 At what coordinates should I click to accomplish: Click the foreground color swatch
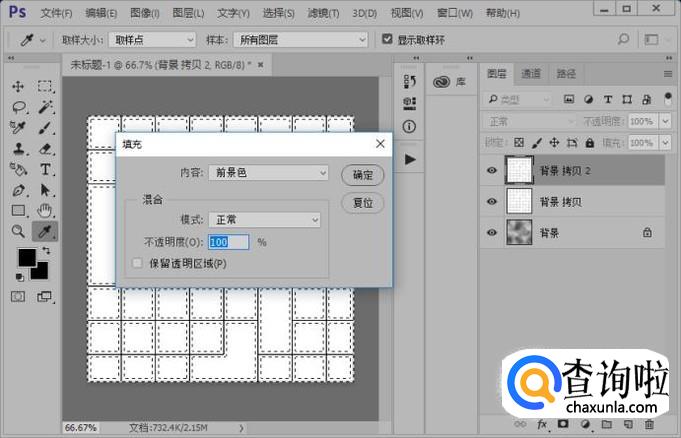tap(26, 258)
